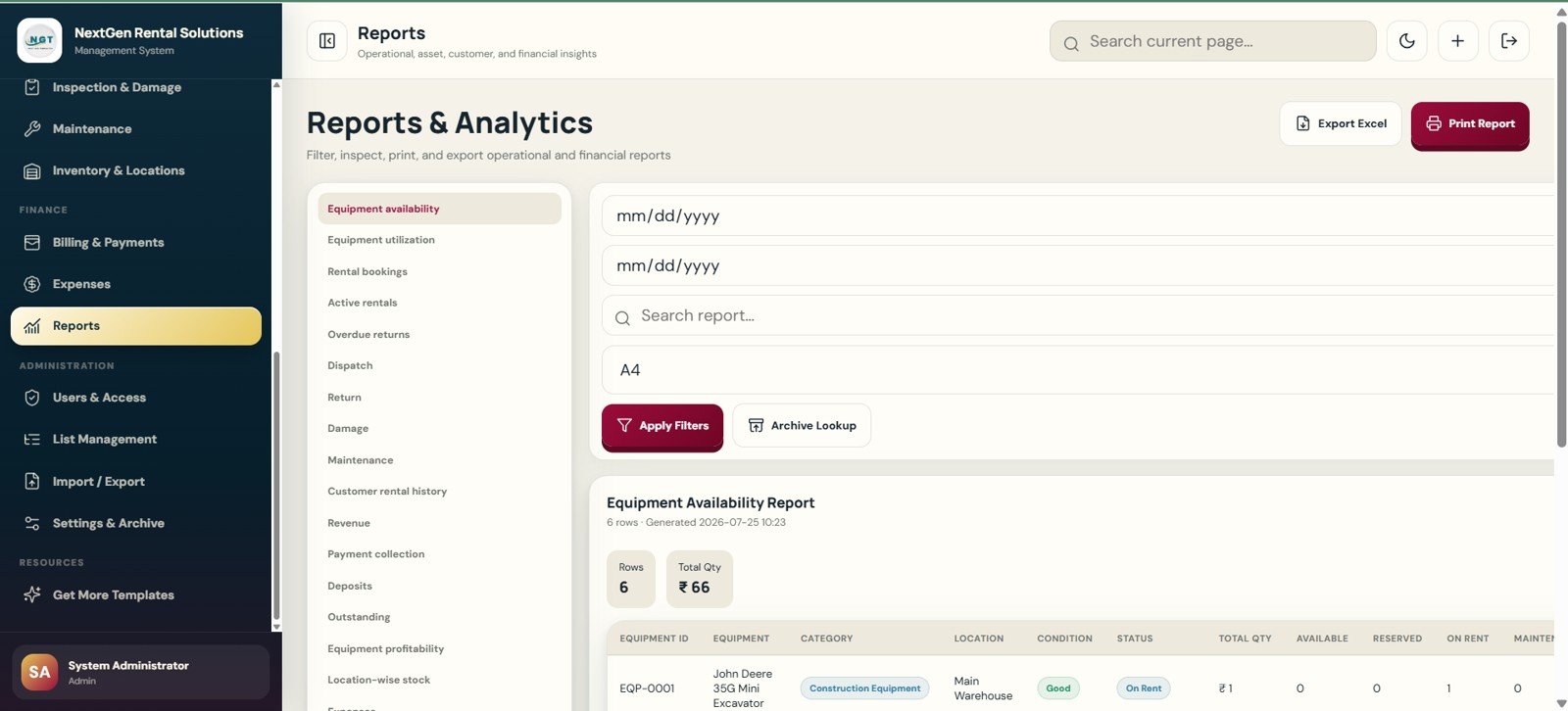Click the Construction Equipment category badge
This screenshot has height=711, width=1568.
tap(864, 688)
